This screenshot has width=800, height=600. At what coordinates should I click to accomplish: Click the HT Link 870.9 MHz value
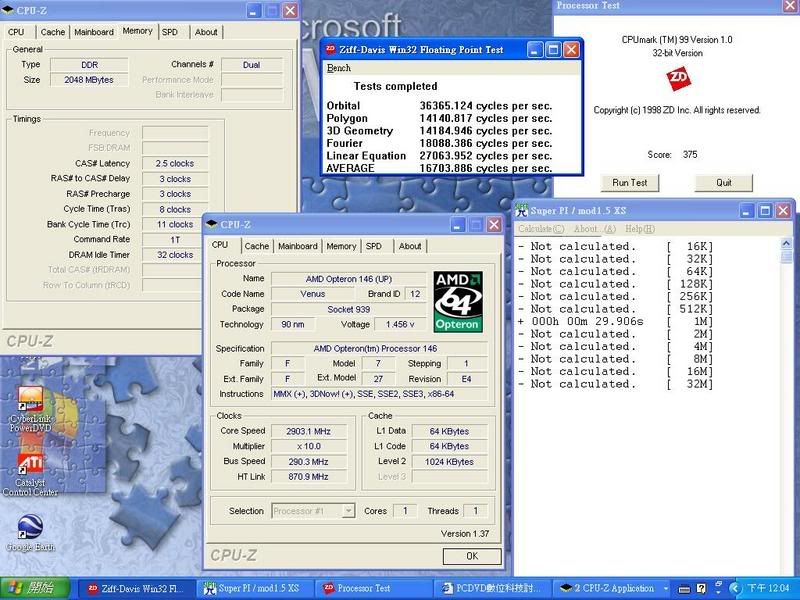tap(308, 477)
